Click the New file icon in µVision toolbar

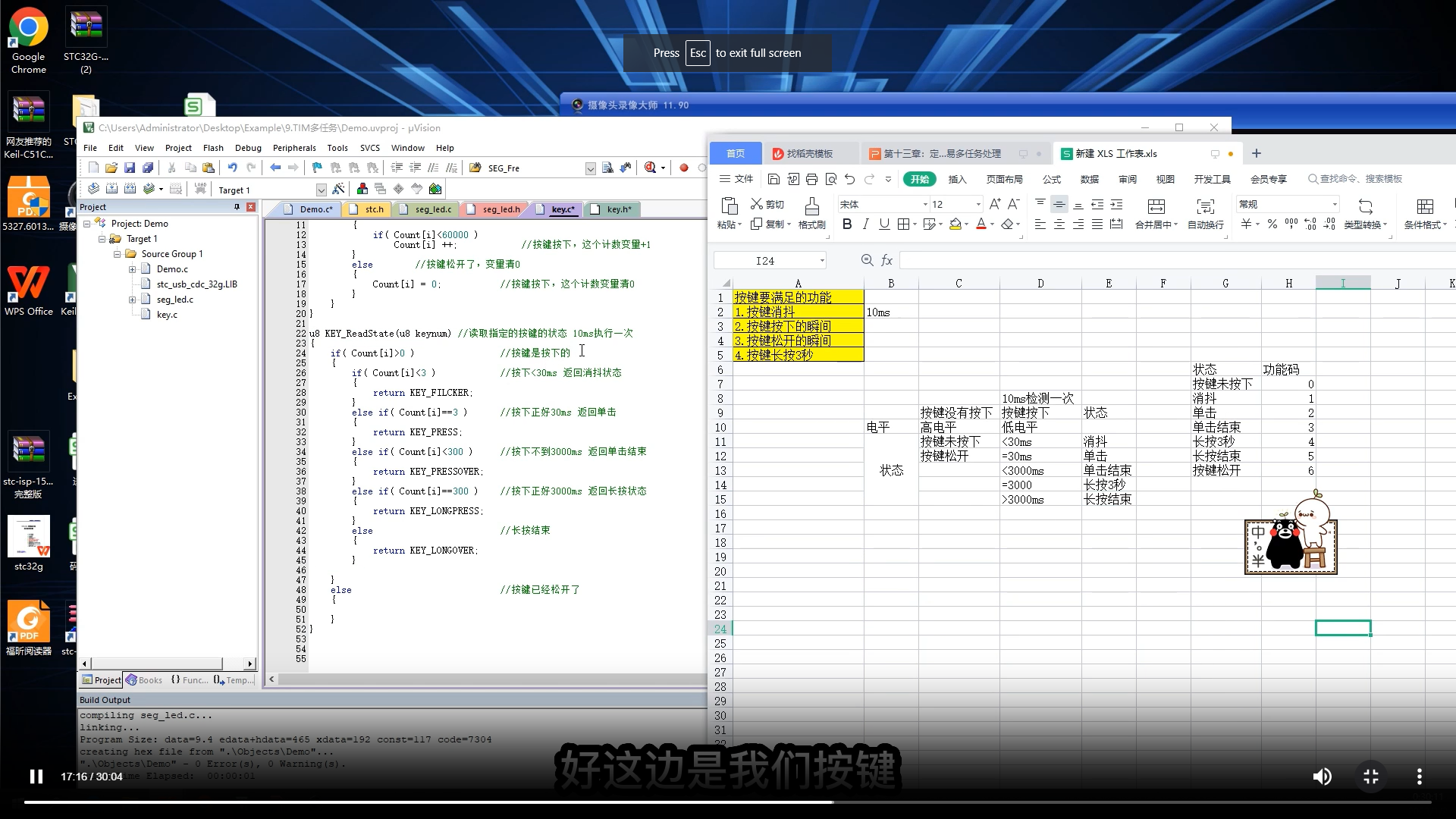coord(93,168)
